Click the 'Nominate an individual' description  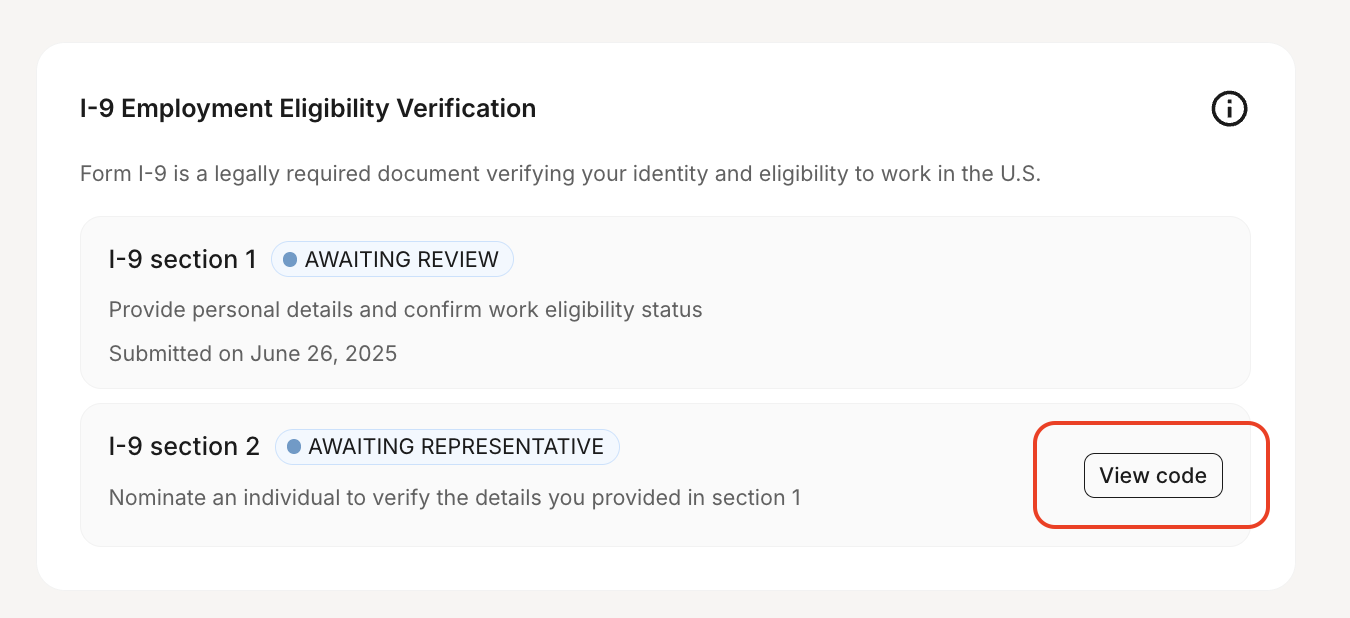(454, 497)
